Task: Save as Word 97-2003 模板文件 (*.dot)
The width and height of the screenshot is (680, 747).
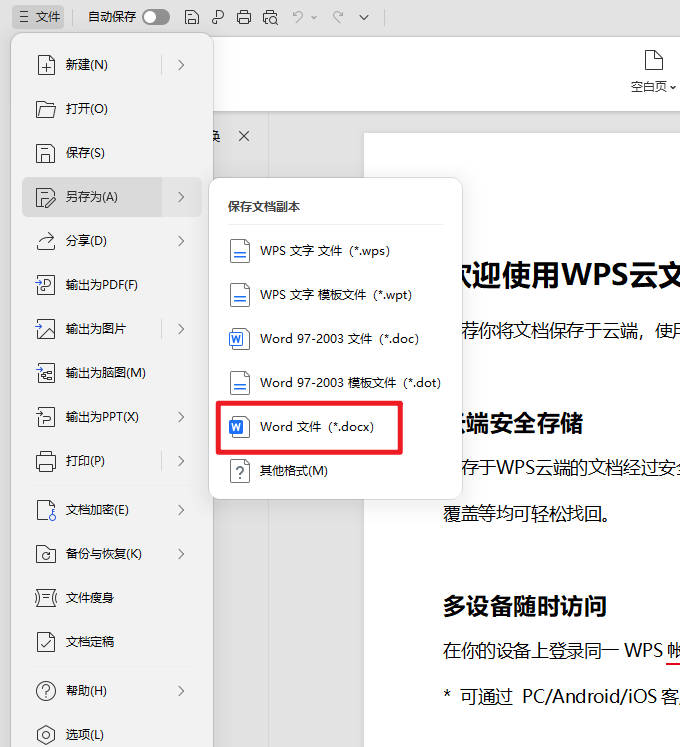Action: pyautogui.click(x=335, y=383)
